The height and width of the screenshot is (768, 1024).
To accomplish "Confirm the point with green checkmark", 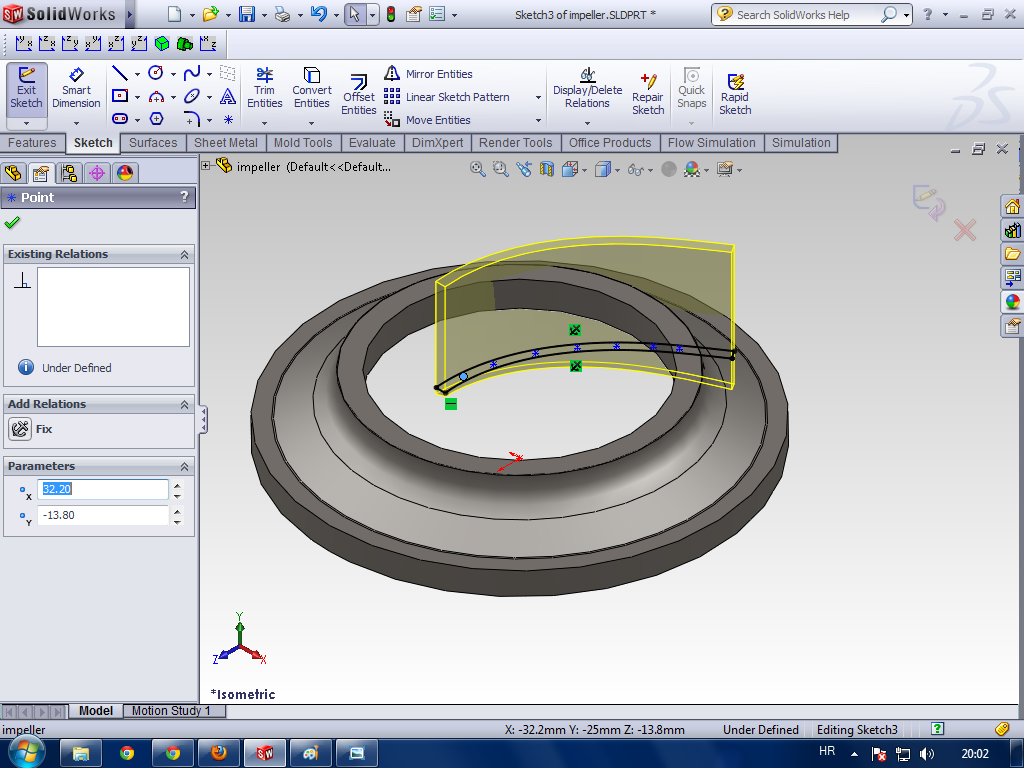I will 12,223.
